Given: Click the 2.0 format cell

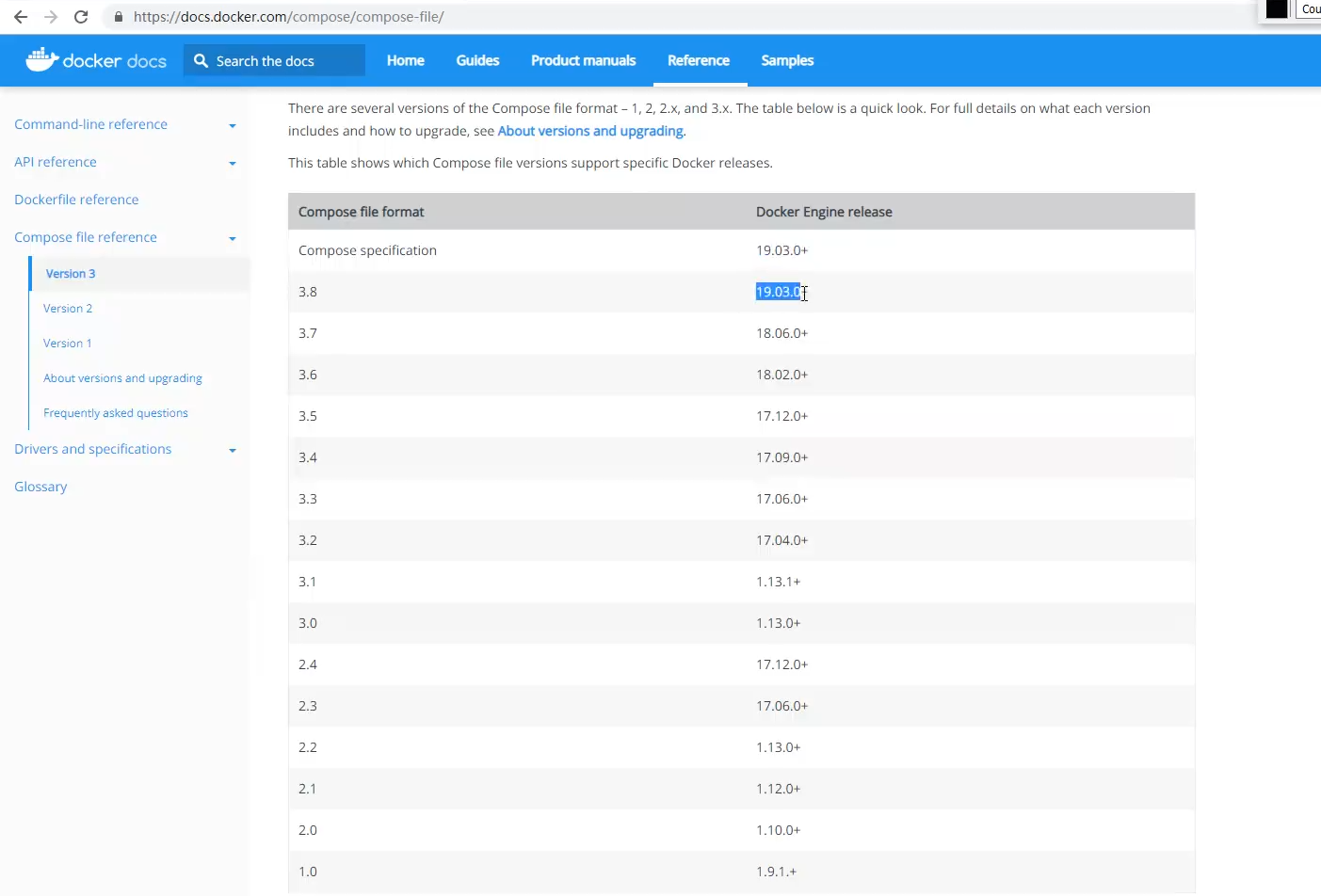Looking at the screenshot, I should point(308,830).
